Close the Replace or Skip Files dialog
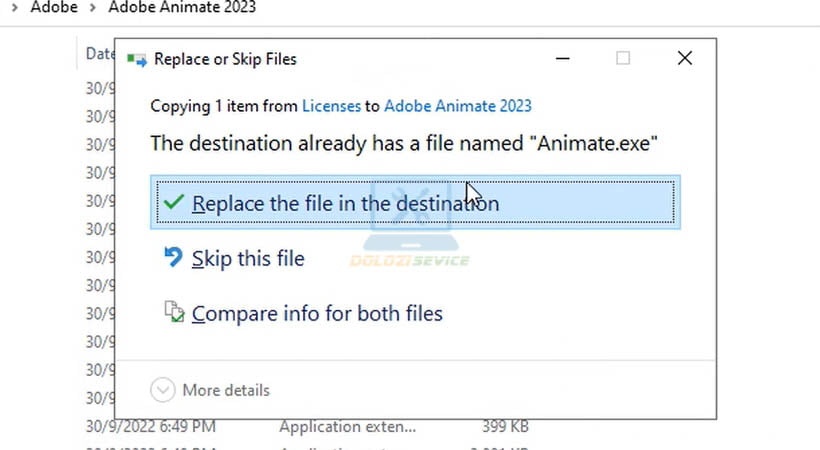The height and width of the screenshot is (450, 820). [x=685, y=58]
